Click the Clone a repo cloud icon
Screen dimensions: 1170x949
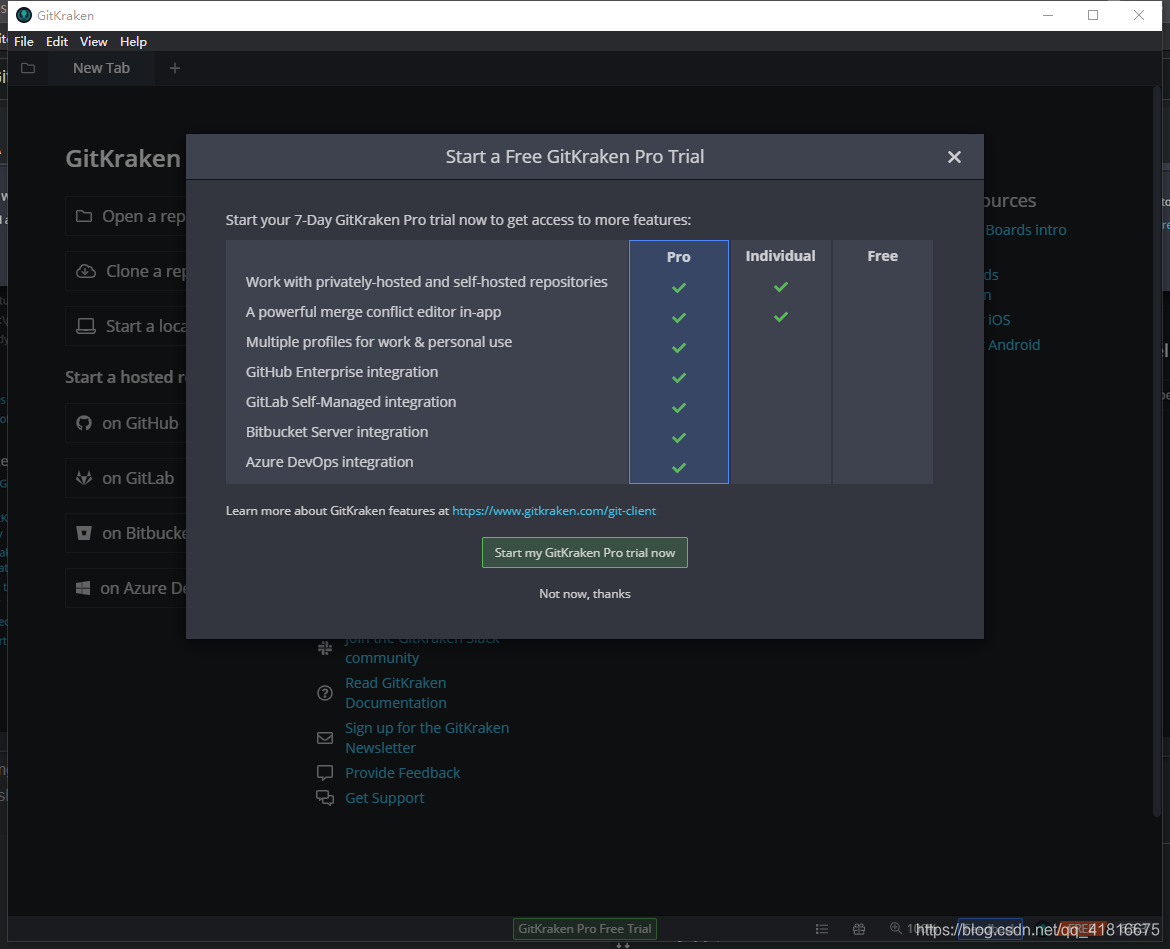point(86,272)
